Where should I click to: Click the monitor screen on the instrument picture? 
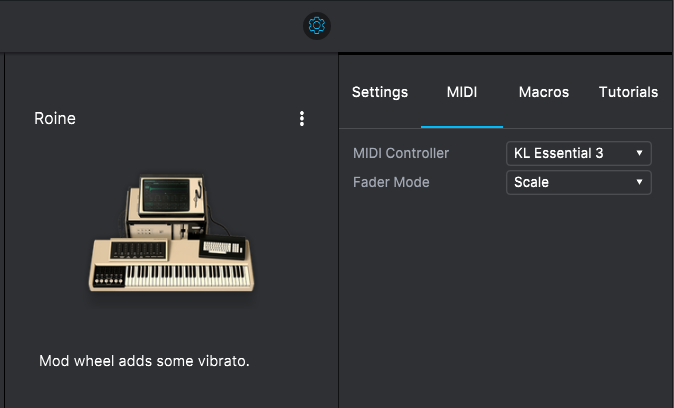click(x=166, y=195)
